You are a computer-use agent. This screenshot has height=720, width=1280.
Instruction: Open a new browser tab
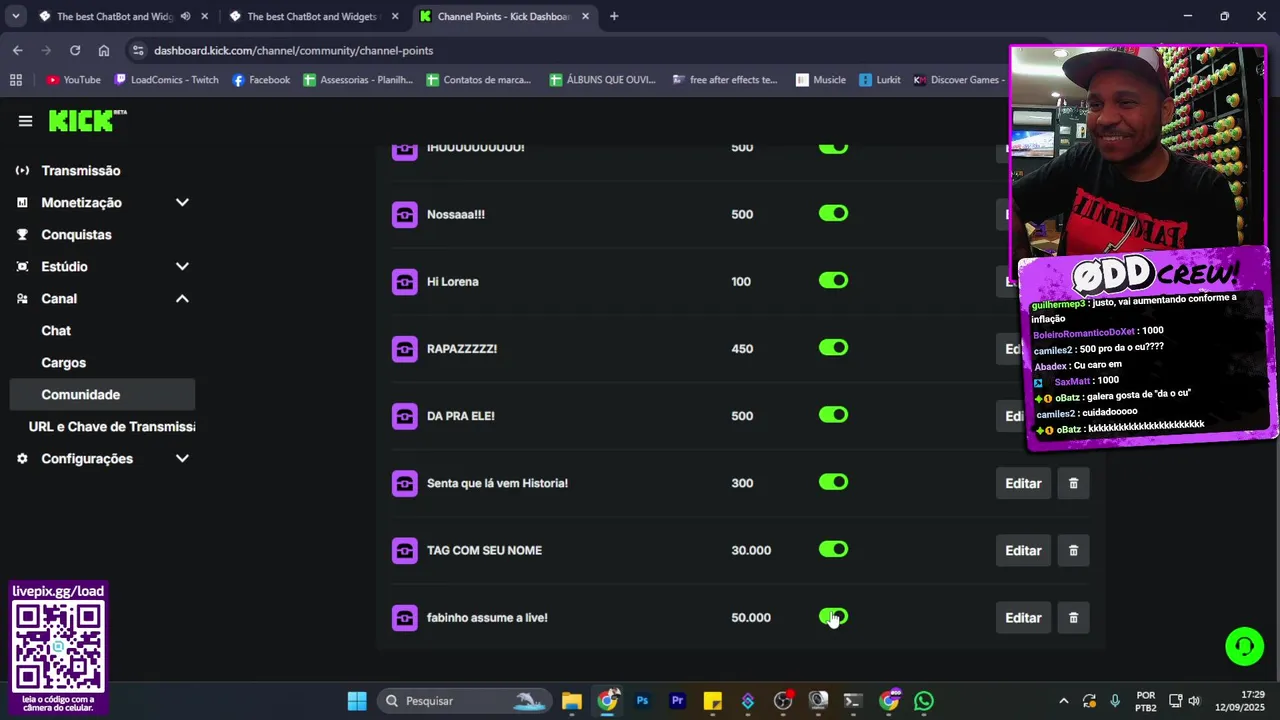coord(614,16)
